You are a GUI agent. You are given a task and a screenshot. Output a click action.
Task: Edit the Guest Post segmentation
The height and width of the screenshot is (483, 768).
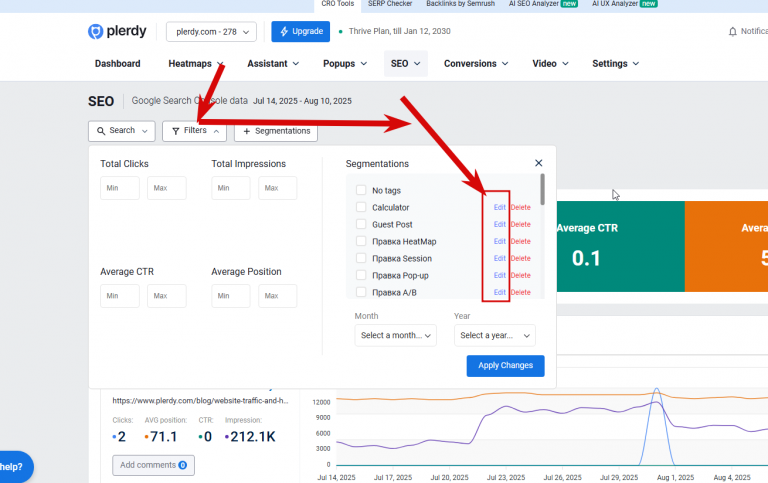(500, 224)
